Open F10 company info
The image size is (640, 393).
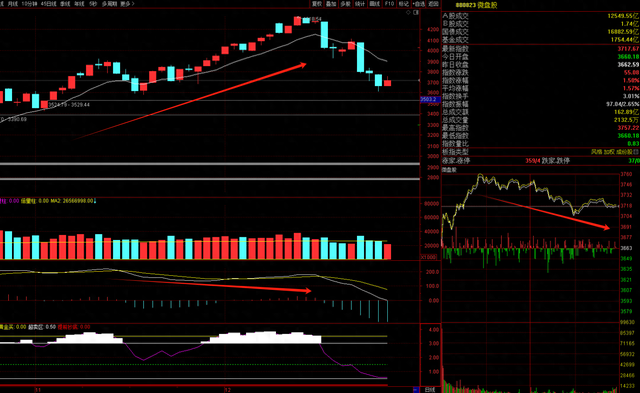pyautogui.click(x=389, y=4)
